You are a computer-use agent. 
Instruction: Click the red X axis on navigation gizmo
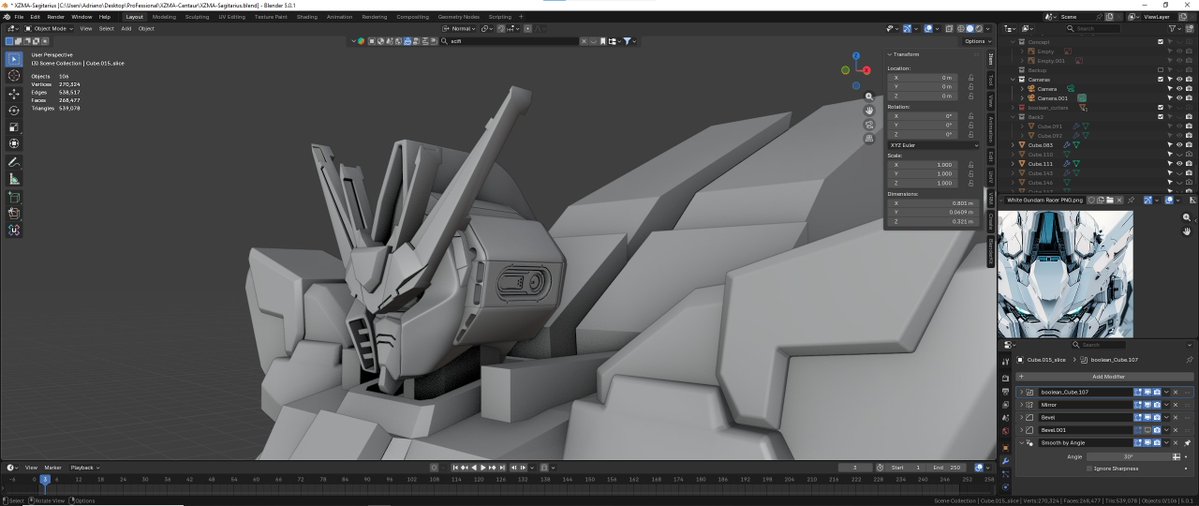[867, 70]
